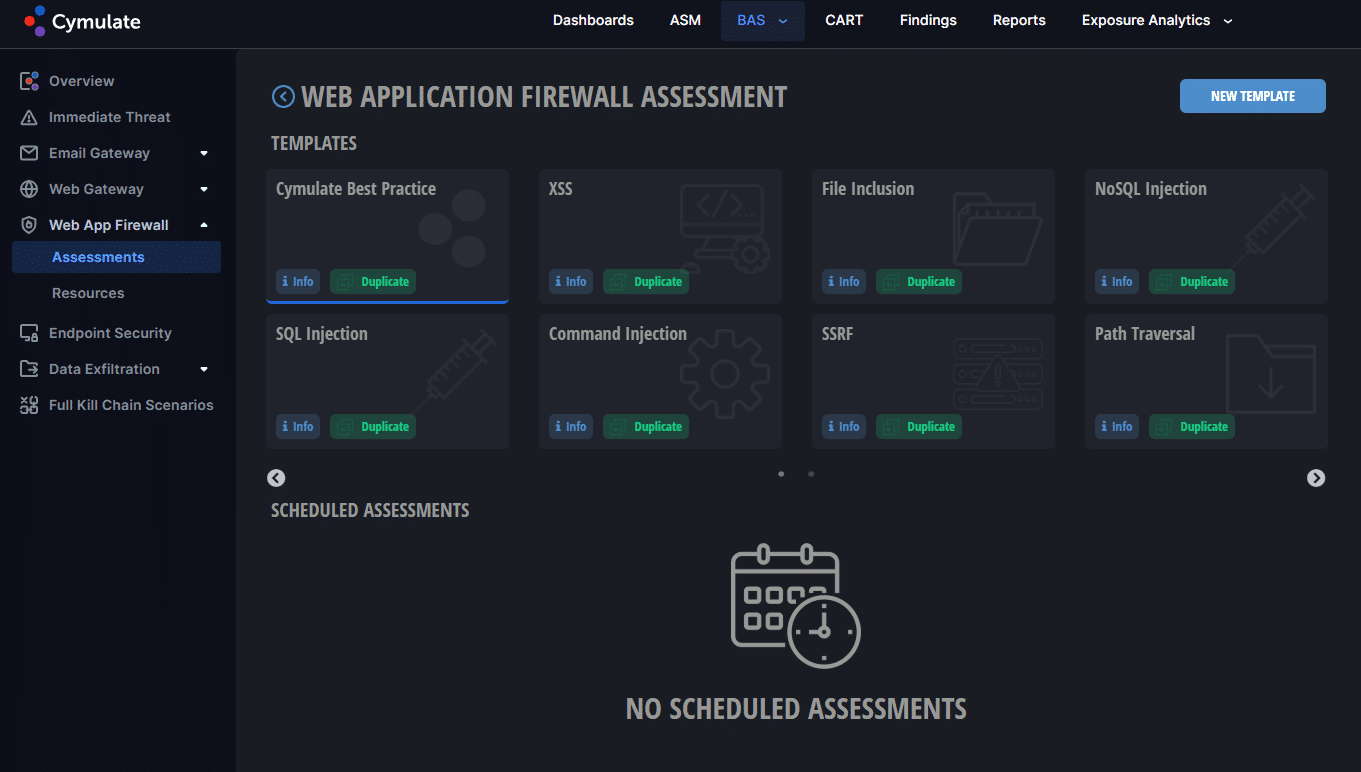Show info for Command Injection template
Image resolution: width=1361 pixels, height=772 pixels.
(571, 427)
